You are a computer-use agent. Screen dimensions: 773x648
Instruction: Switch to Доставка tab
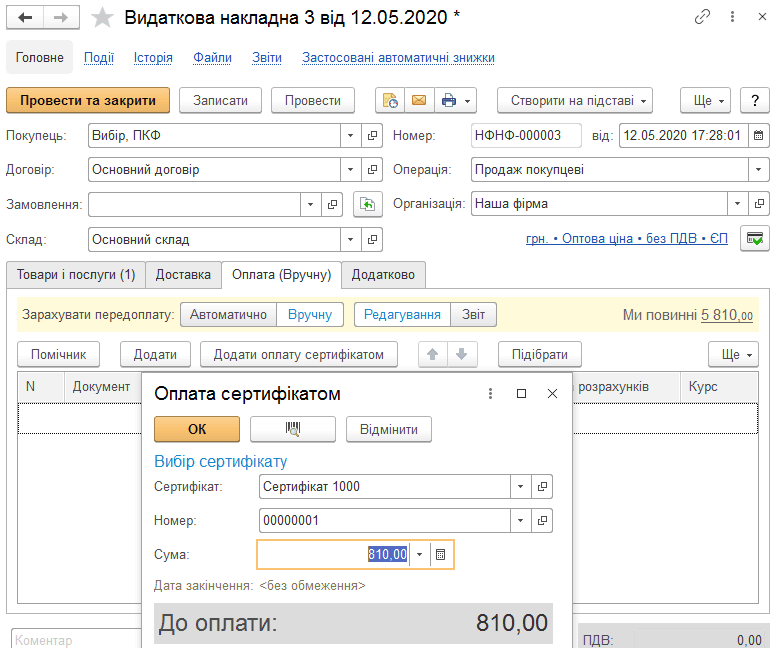pos(183,275)
